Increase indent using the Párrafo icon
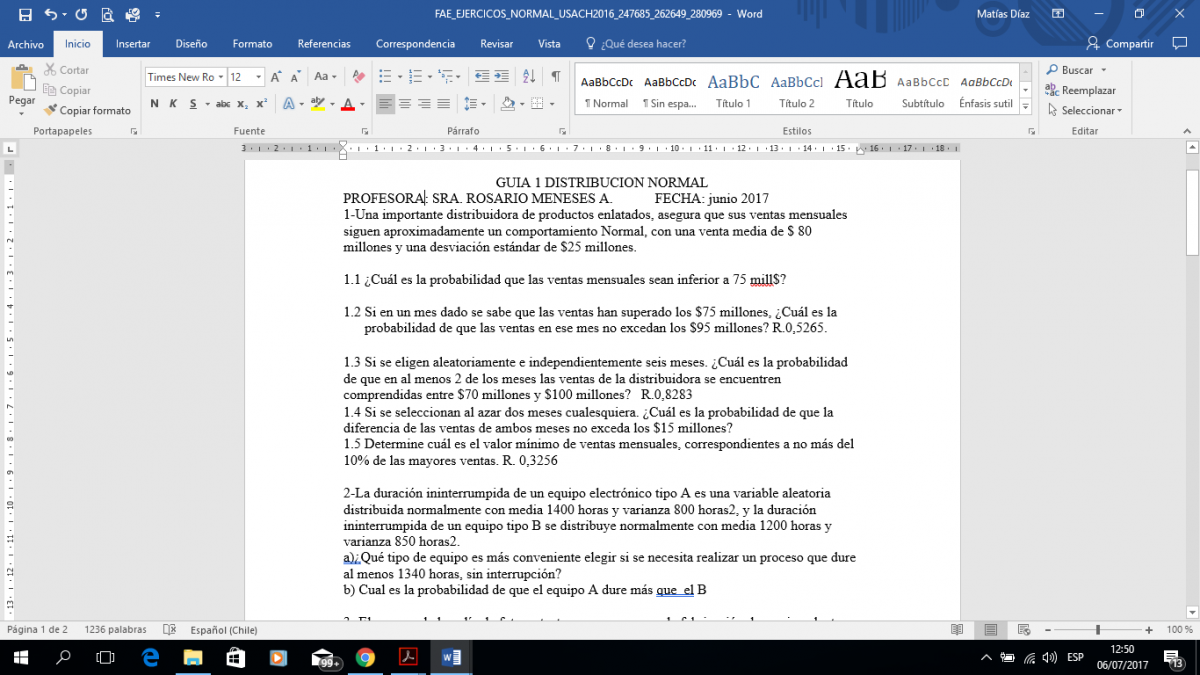 coord(502,77)
